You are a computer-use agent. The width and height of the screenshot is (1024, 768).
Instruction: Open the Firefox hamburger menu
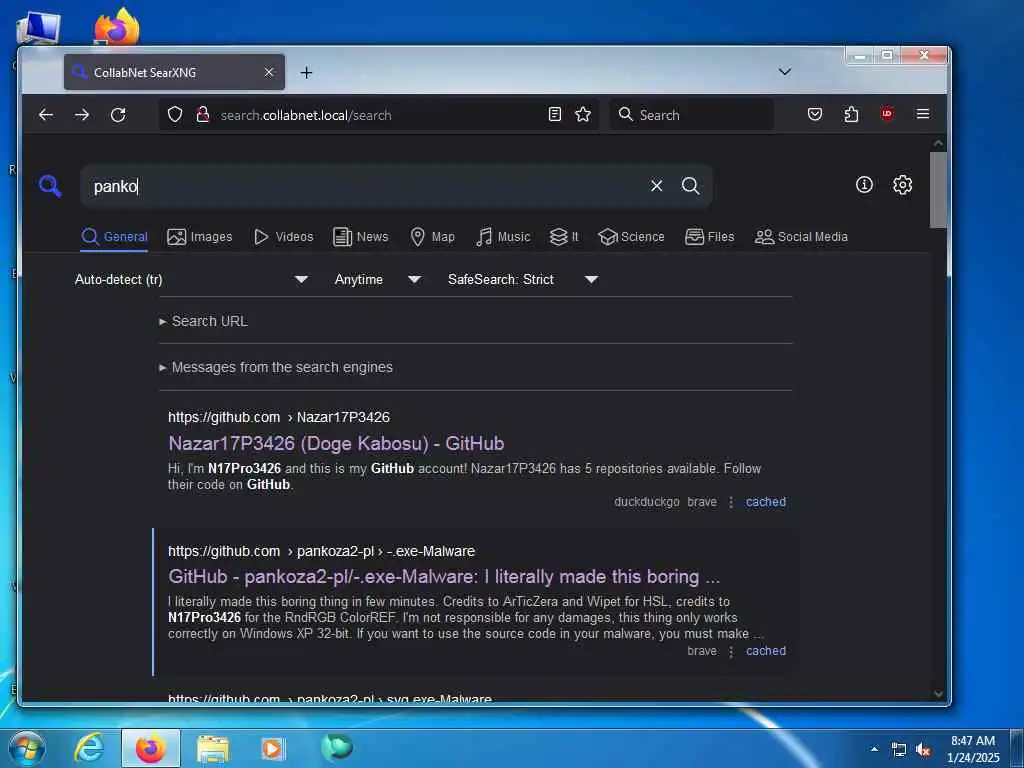click(923, 114)
